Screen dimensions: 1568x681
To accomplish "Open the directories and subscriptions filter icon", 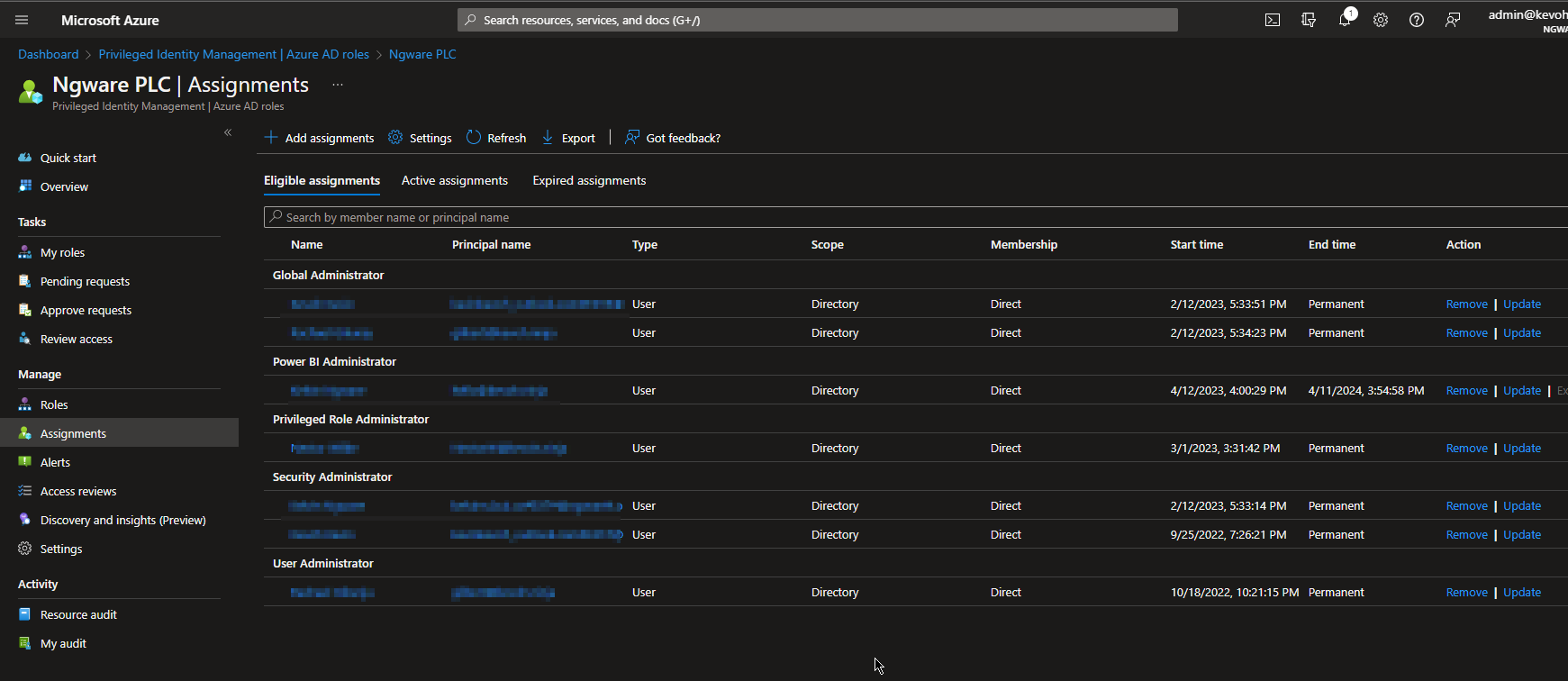I will (1309, 20).
